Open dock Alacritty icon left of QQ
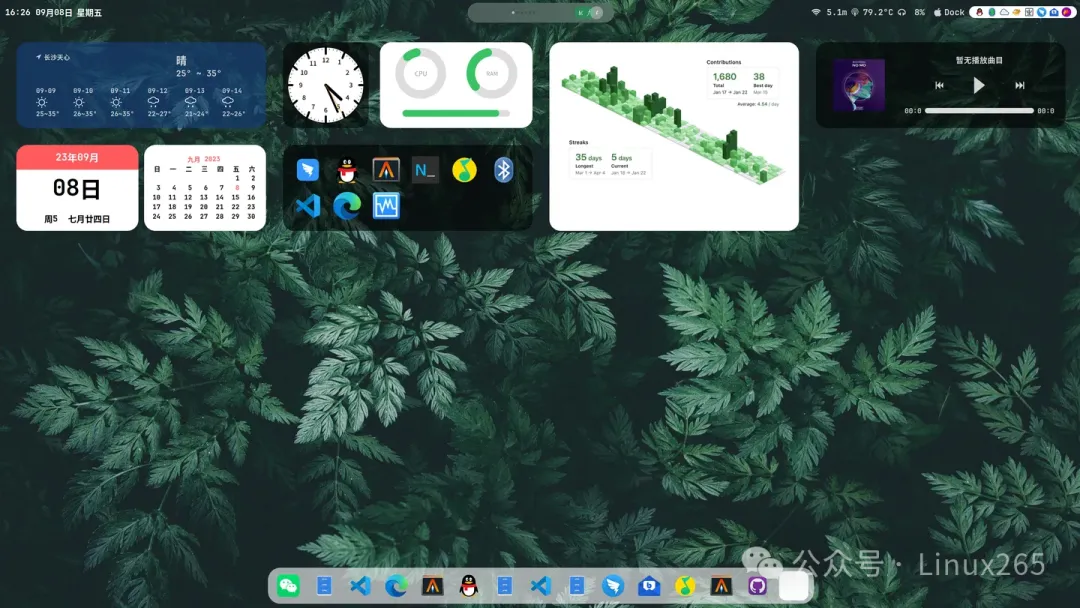Screen dimensions: 1080x608 [x=432, y=586]
